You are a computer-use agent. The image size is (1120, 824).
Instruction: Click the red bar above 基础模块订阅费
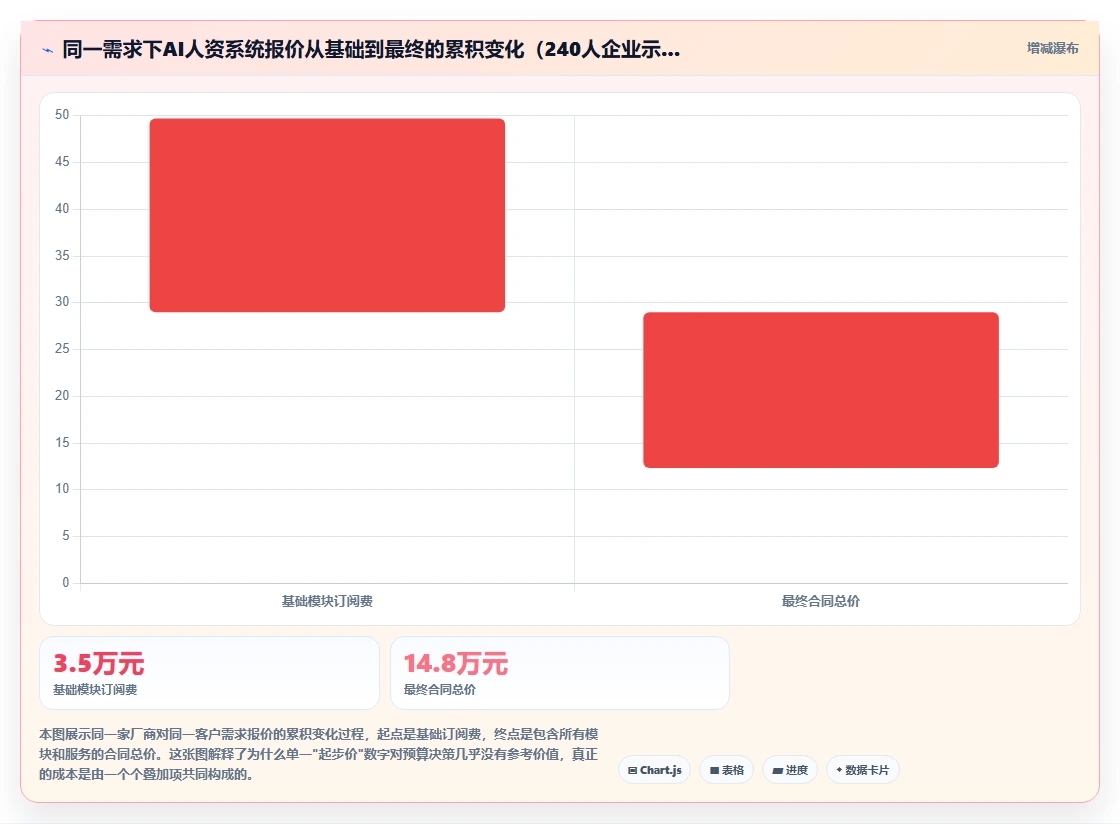pos(327,215)
